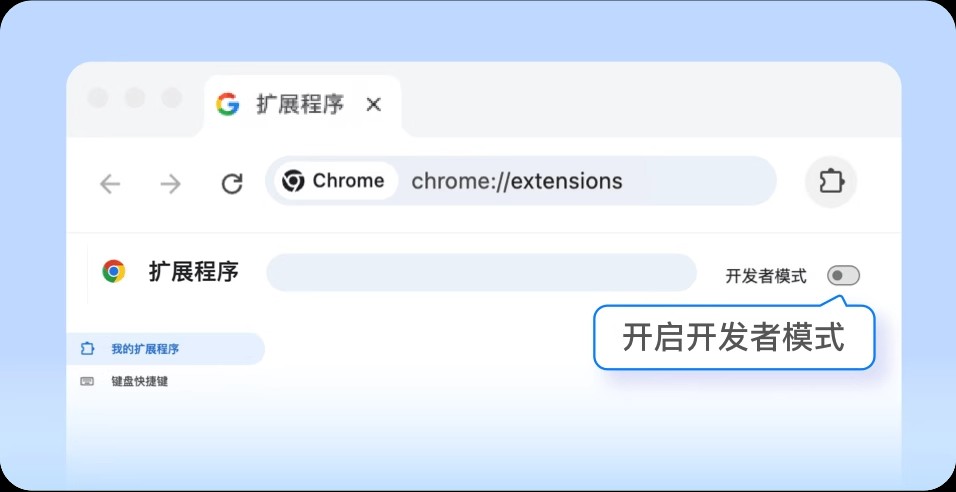
Task: Reload the current page
Action: (x=232, y=183)
